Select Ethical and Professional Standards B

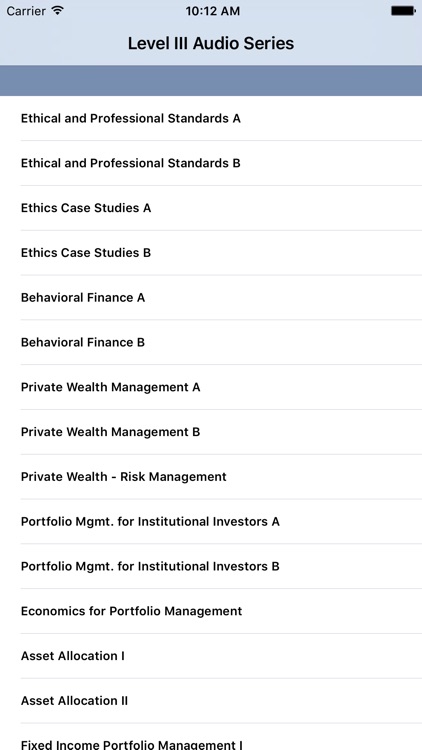211,163
